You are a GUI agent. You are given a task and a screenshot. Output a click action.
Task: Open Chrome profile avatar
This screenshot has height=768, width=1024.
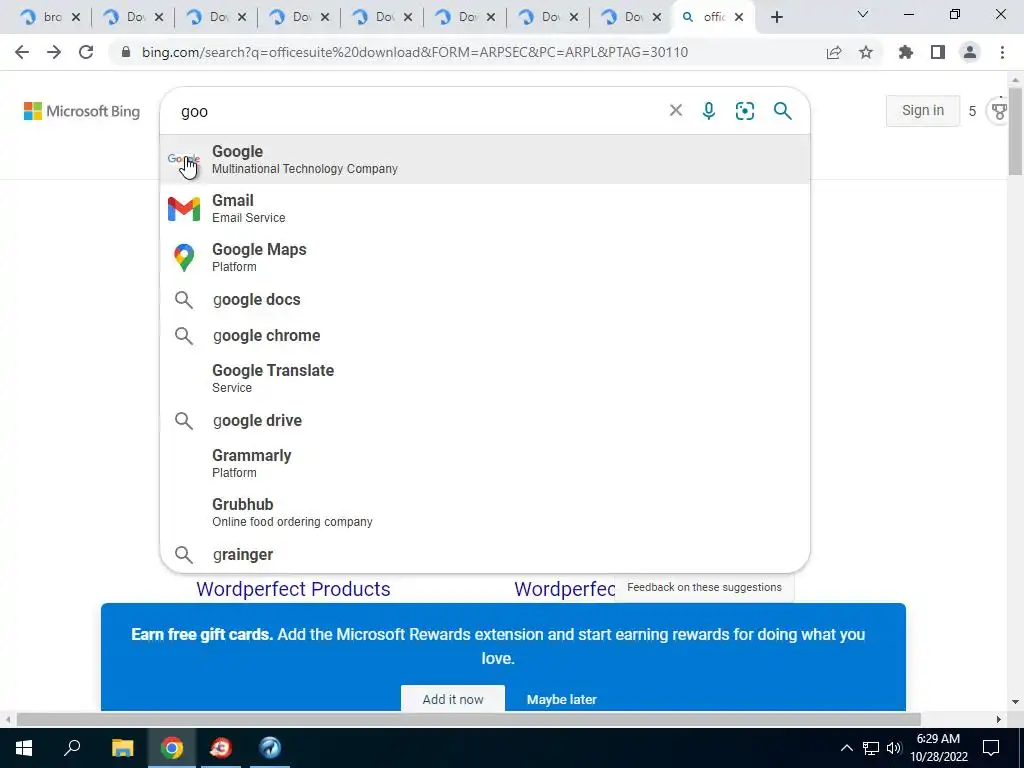pyautogui.click(x=970, y=52)
